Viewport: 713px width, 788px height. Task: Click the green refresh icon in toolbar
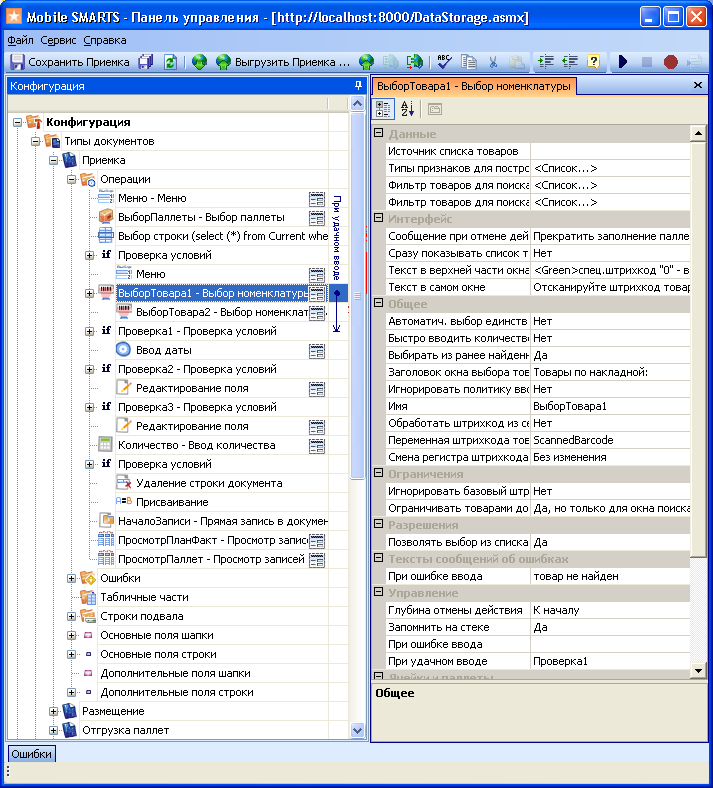tap(170, 62)
